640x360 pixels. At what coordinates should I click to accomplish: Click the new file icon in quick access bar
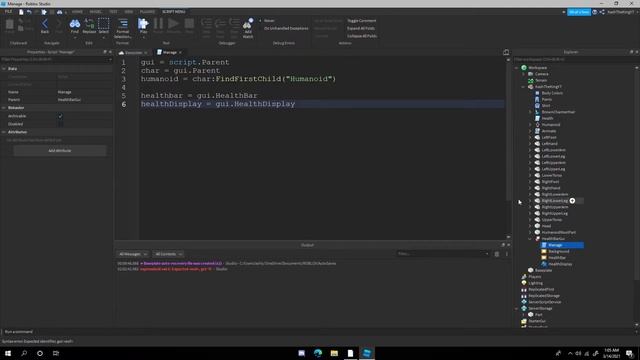(x=21, y=12)
